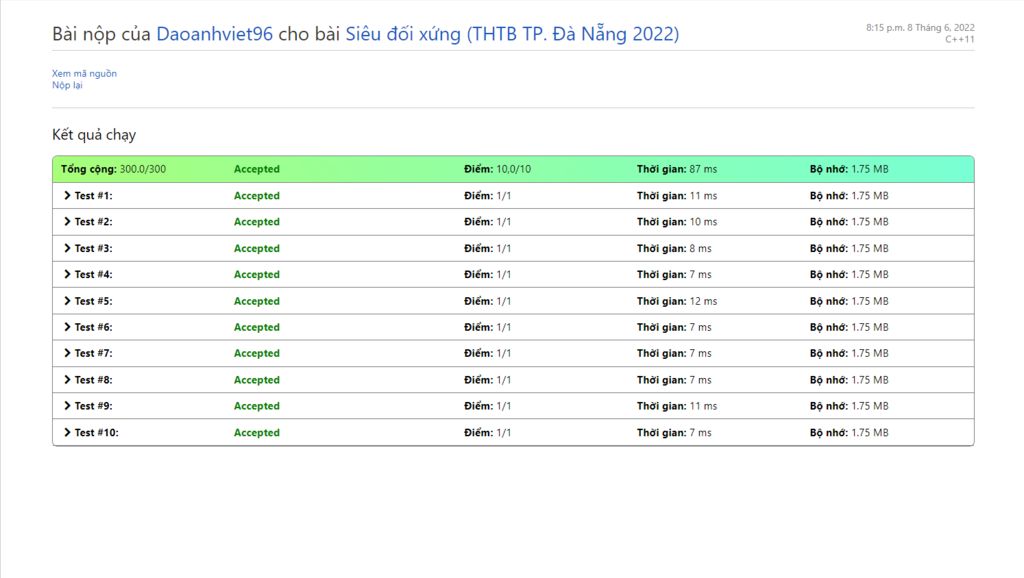Screen dimensions: 1024x578
Task: Click the Thời gian: 87 ms total time
Action: (x=677, y=169)
